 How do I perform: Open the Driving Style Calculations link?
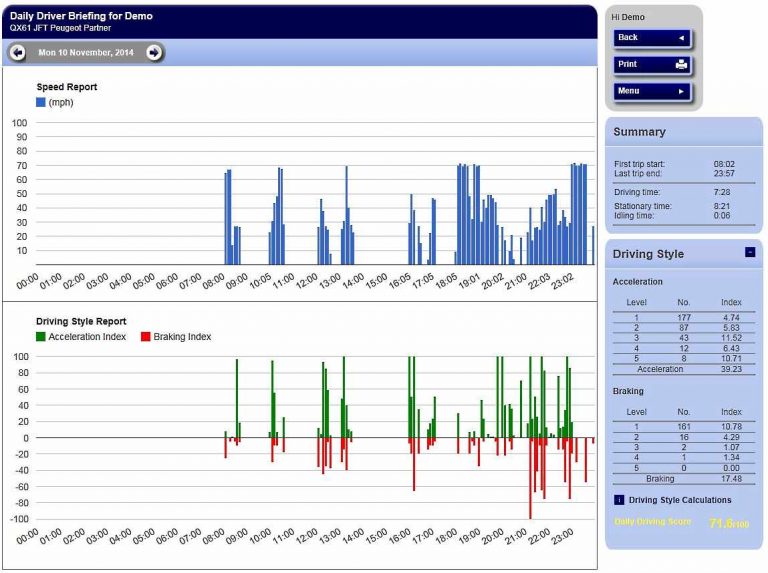[x=680, y=500]
